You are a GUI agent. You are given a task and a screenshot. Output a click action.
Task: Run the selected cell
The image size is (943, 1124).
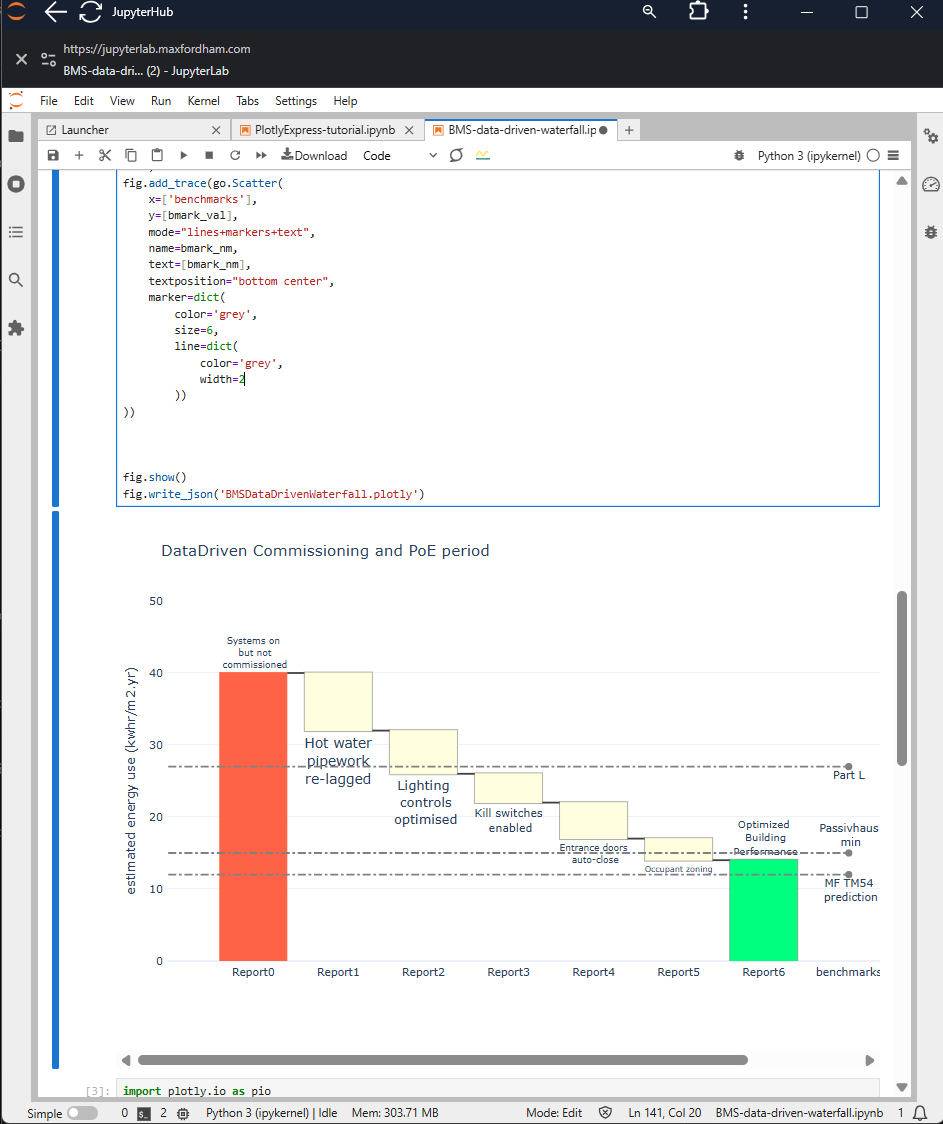(x=183, y=155)
